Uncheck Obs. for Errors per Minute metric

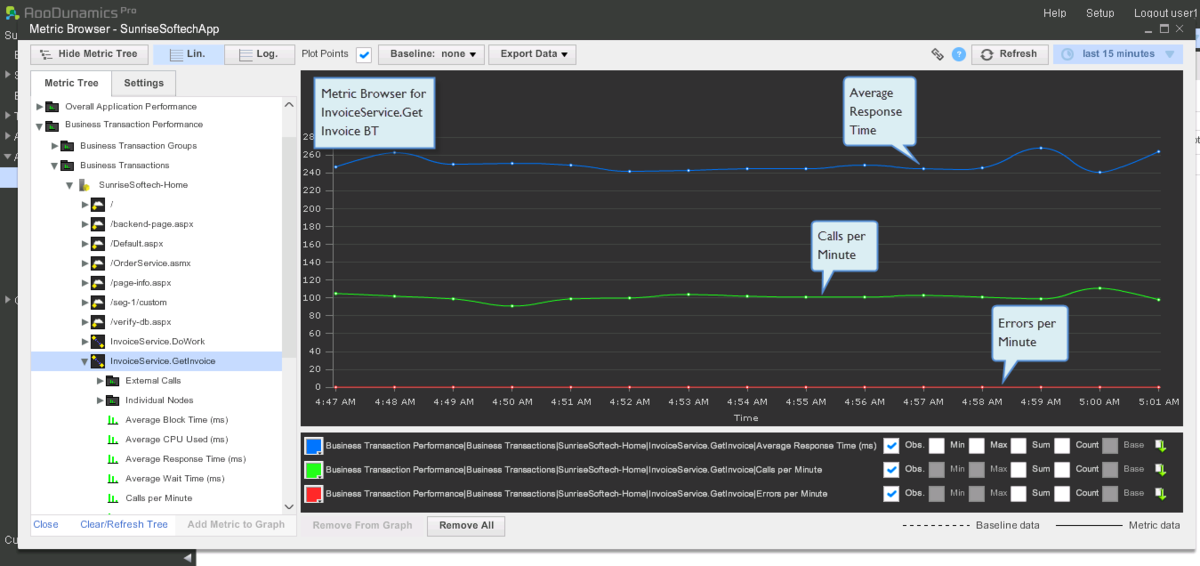pos(891,493)
